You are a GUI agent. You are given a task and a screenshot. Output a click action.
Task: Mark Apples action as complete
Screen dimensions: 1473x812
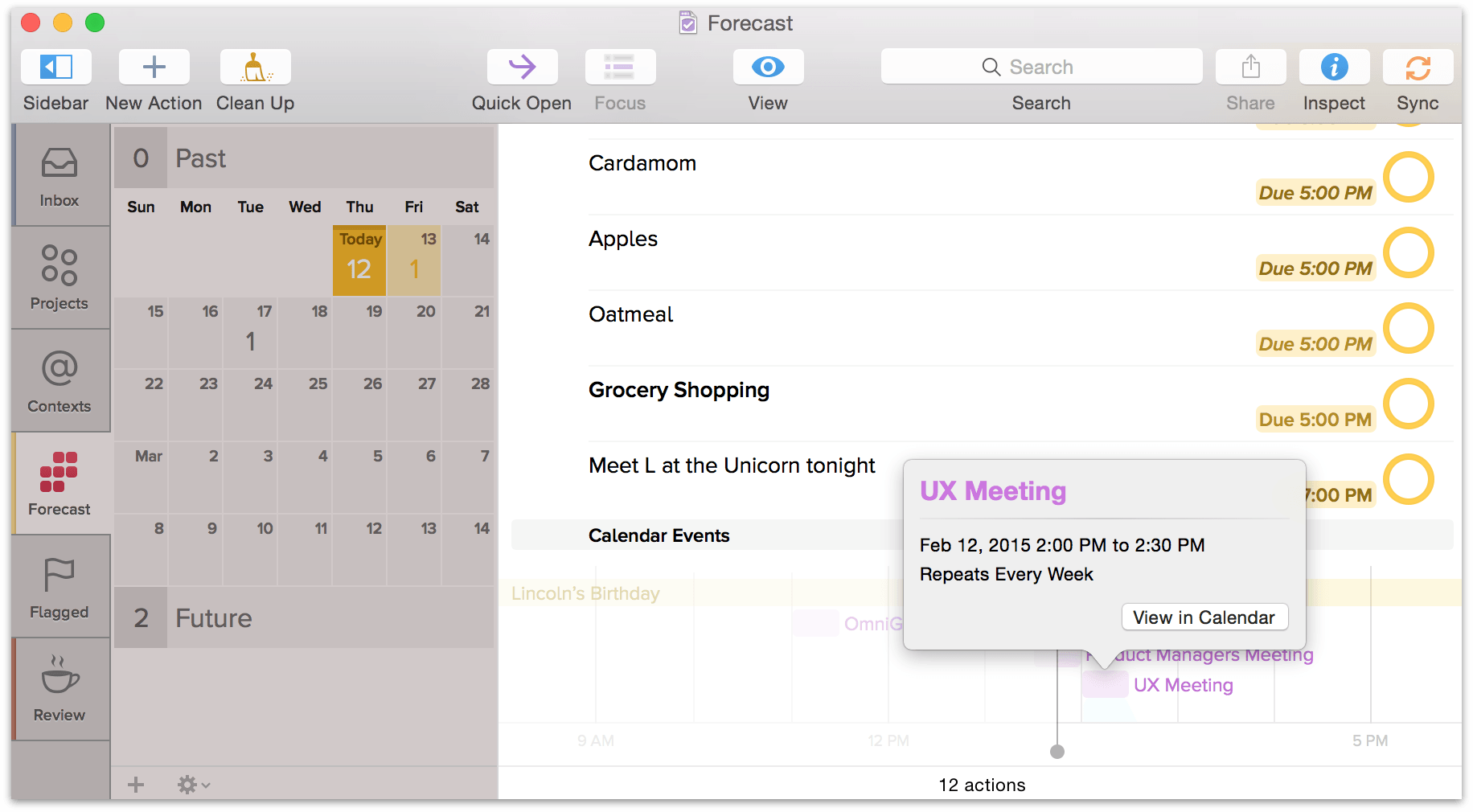pos(1409,252)
